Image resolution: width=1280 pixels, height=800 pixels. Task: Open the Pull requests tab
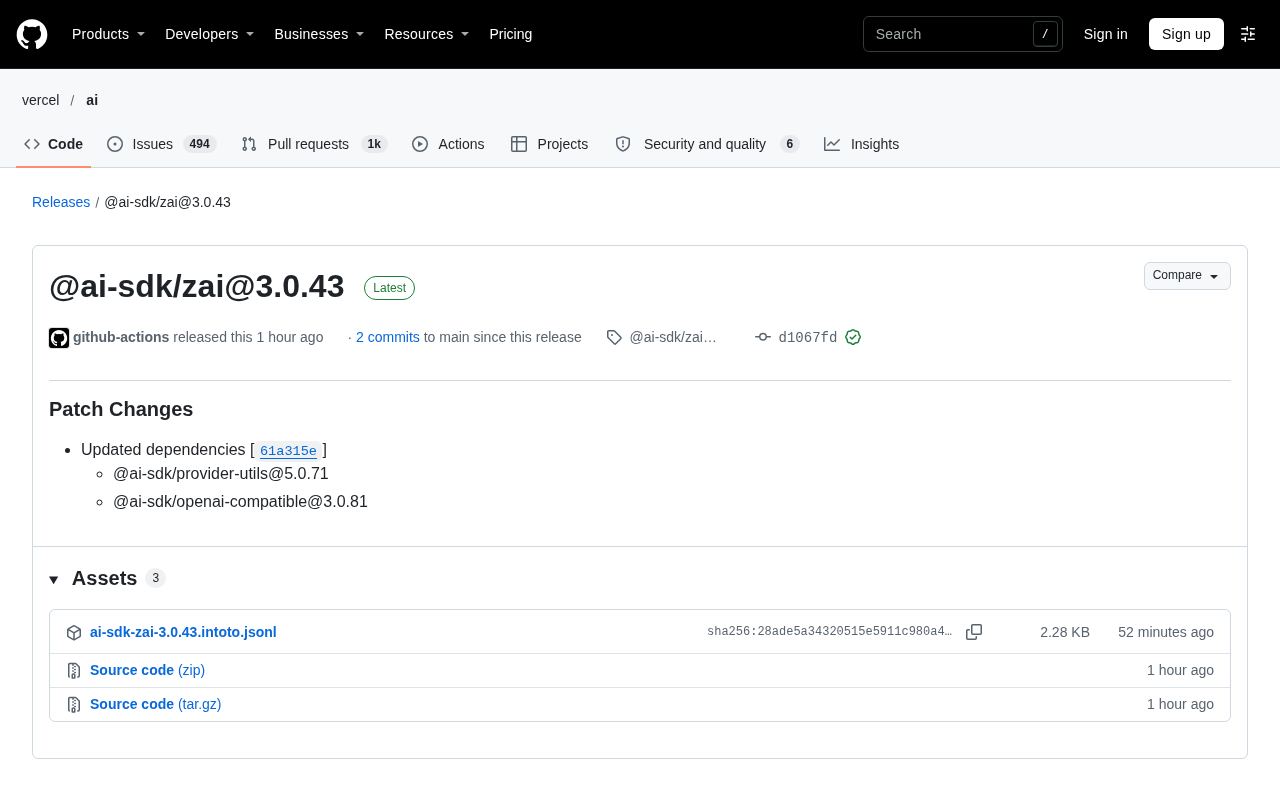point(314,144)
